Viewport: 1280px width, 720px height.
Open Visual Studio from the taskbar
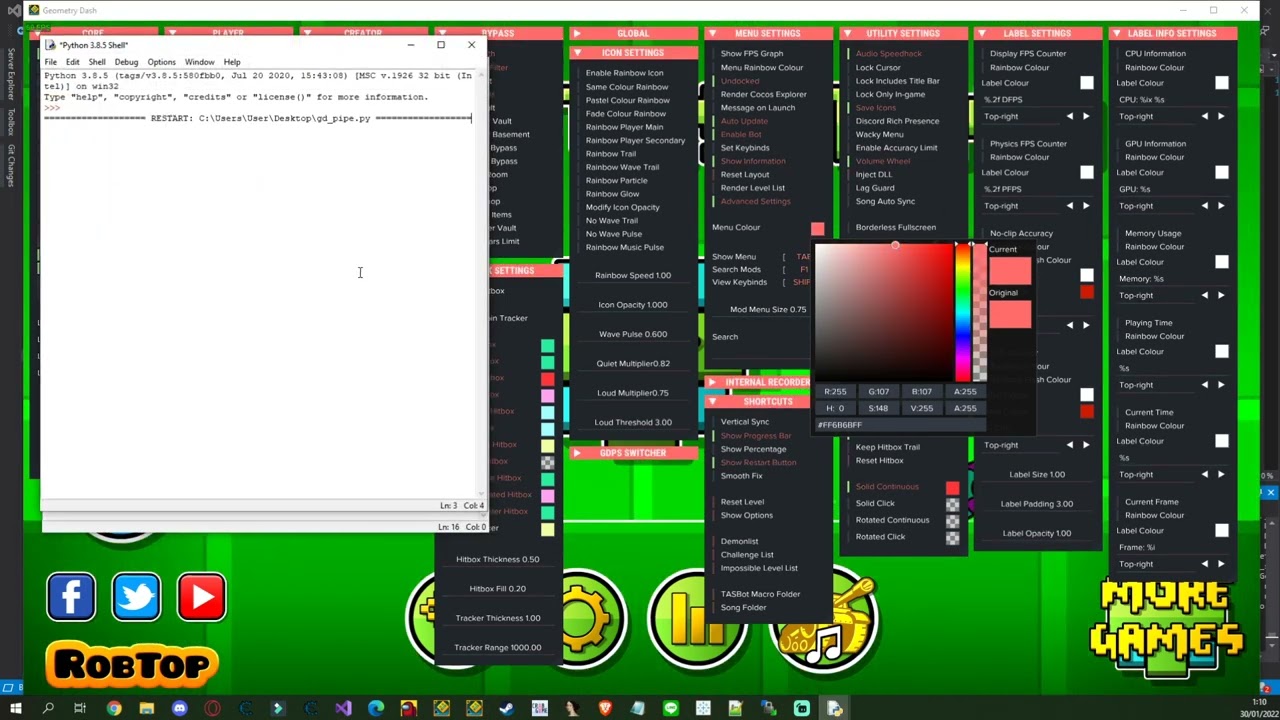[x=343, y=709]
